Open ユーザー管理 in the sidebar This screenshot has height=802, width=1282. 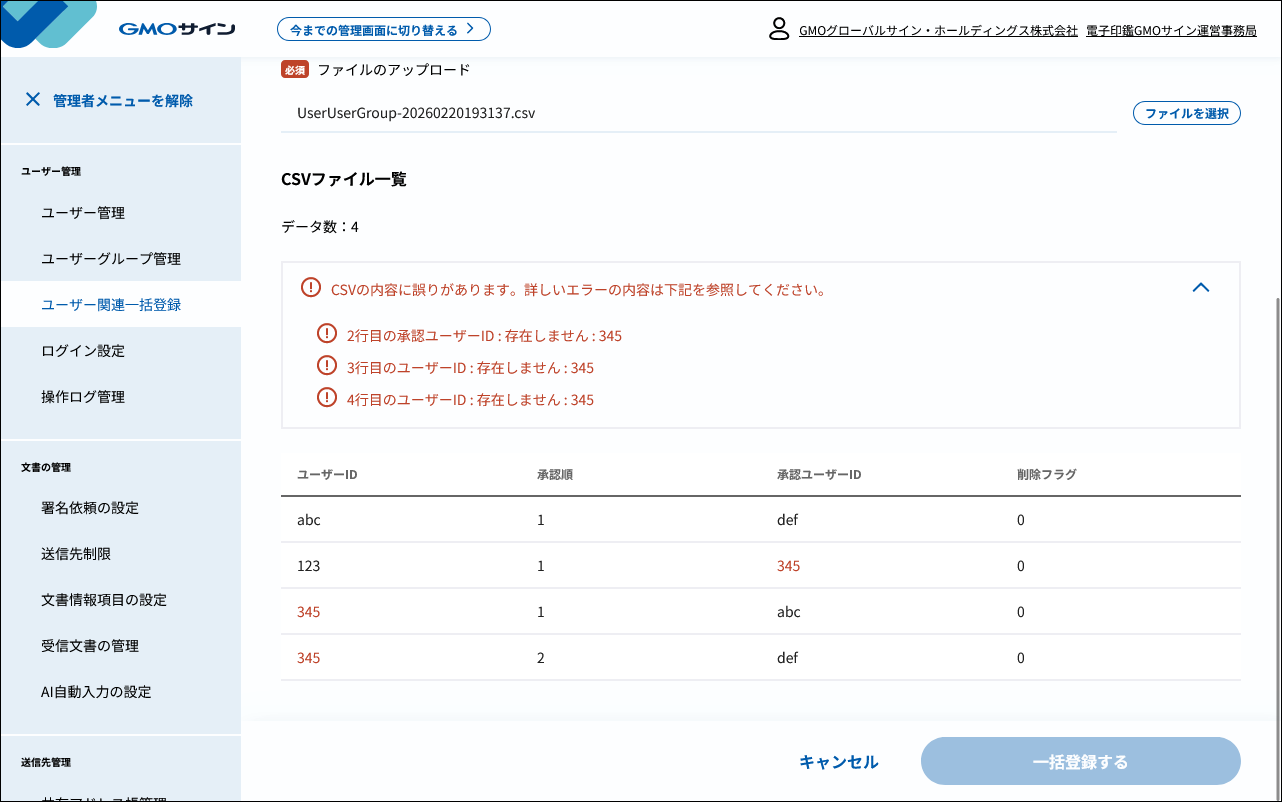pos(83,213)
